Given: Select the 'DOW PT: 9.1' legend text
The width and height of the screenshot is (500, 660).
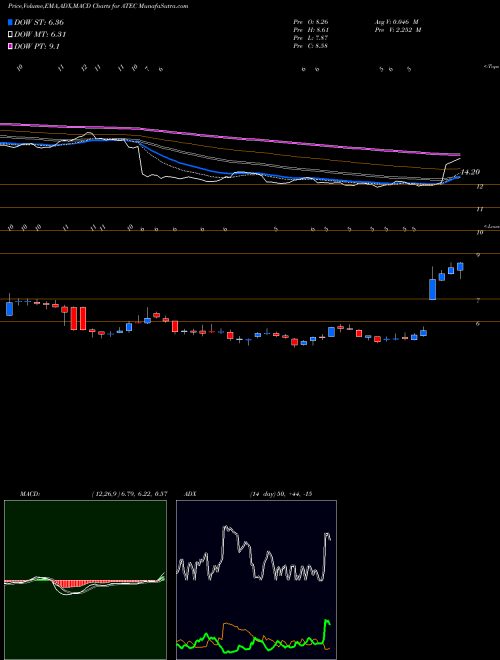Looking at the screenshot, I should [x=37, y=47].
